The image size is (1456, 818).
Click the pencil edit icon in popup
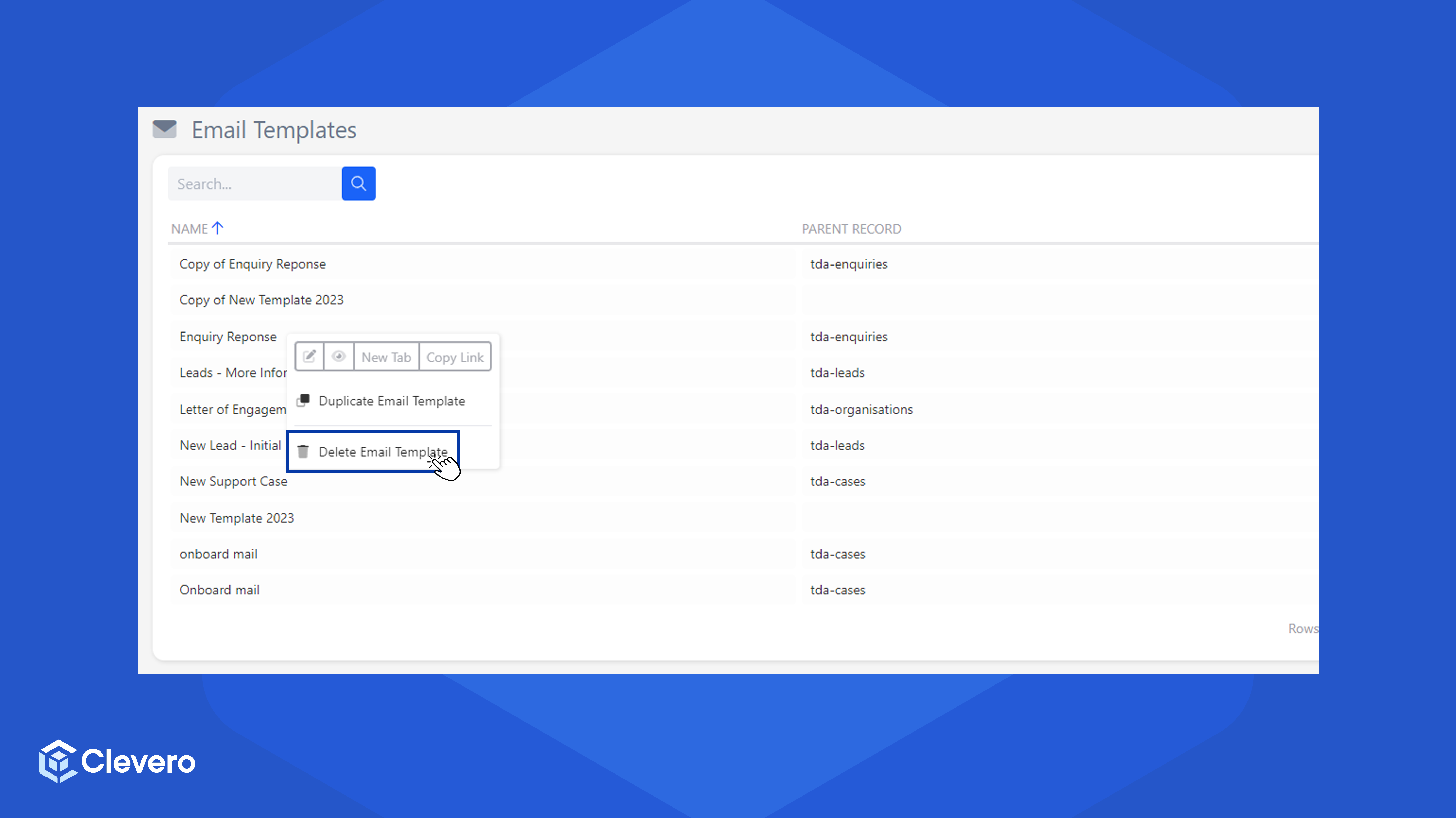[x=309, y=357]
